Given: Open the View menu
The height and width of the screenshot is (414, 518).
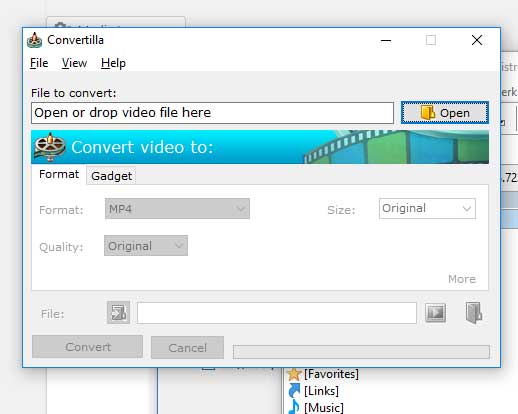Looking at the screenshot, I should tap(74, 63).
